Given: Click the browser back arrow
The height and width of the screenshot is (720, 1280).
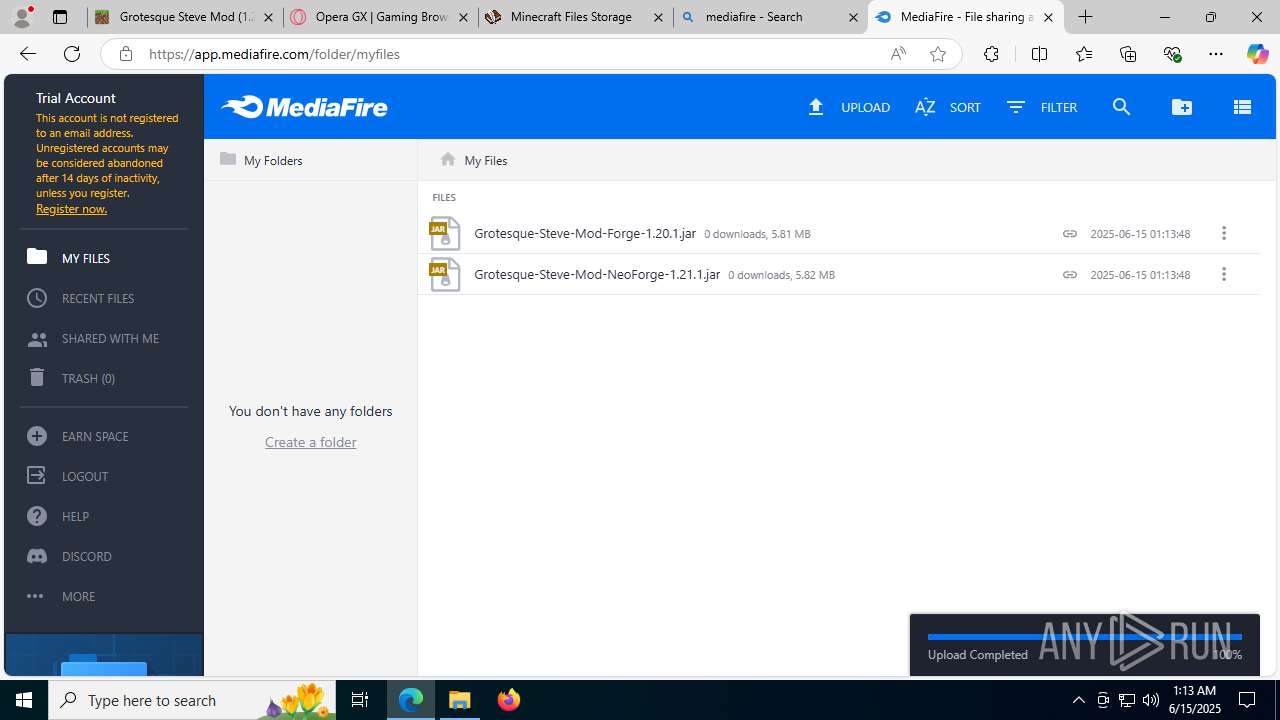Looking at the screenshot, I should 28,54.
